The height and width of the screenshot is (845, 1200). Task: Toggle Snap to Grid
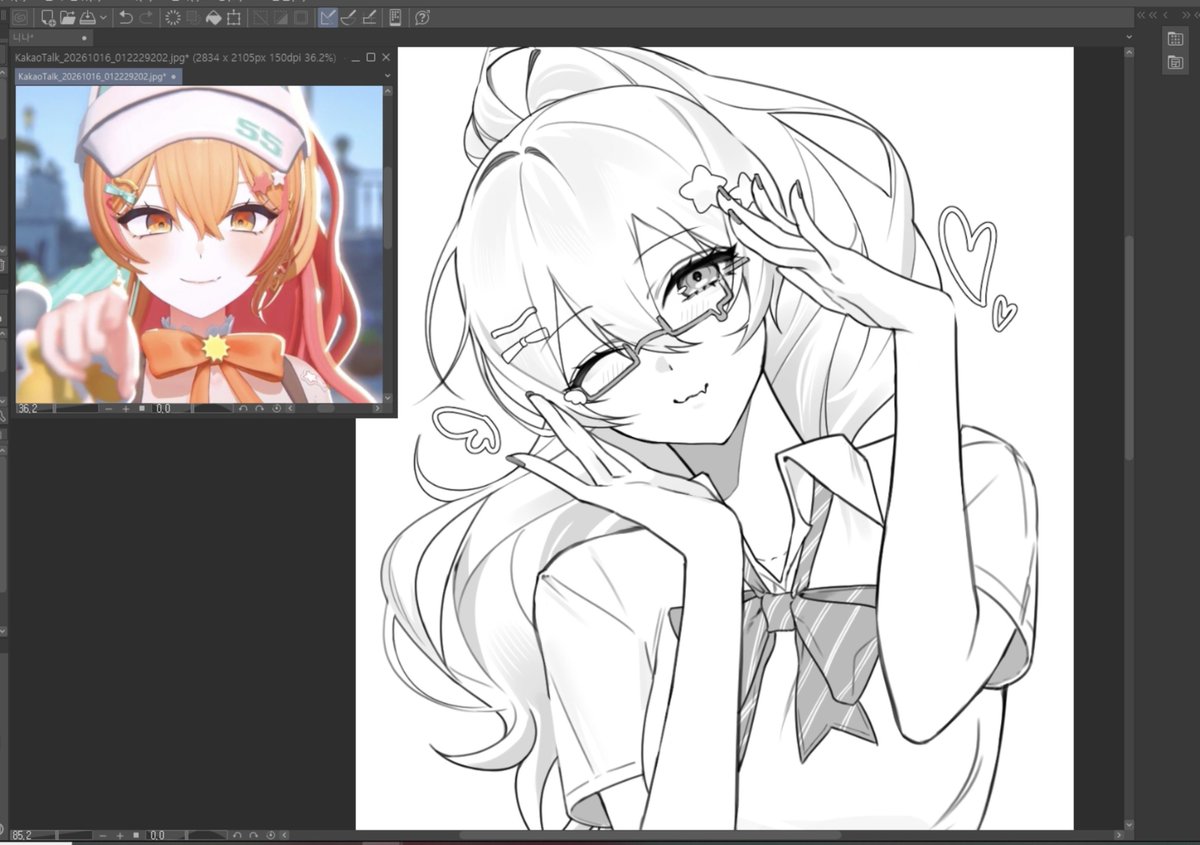(x=369, y=17)
